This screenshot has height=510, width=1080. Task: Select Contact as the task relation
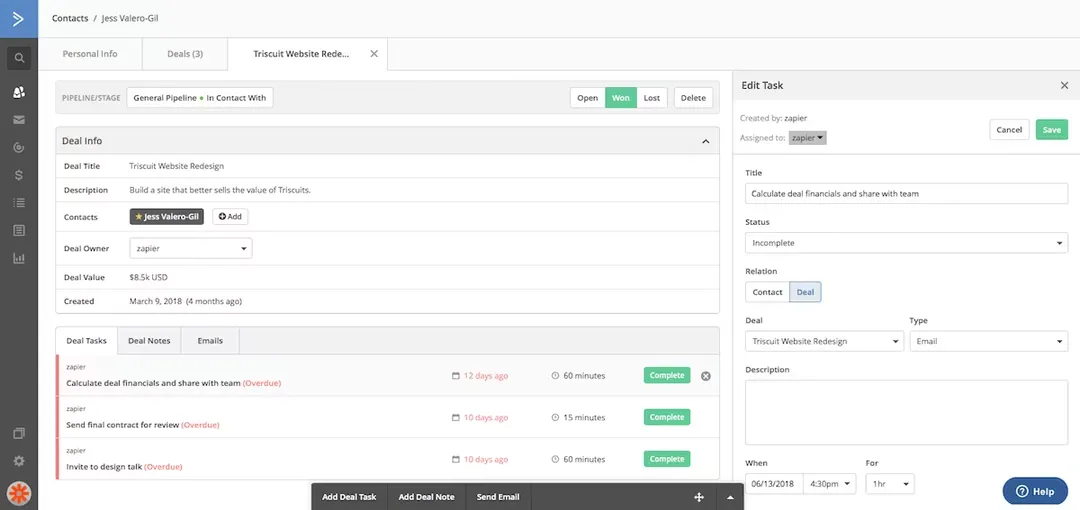(767, 292)
